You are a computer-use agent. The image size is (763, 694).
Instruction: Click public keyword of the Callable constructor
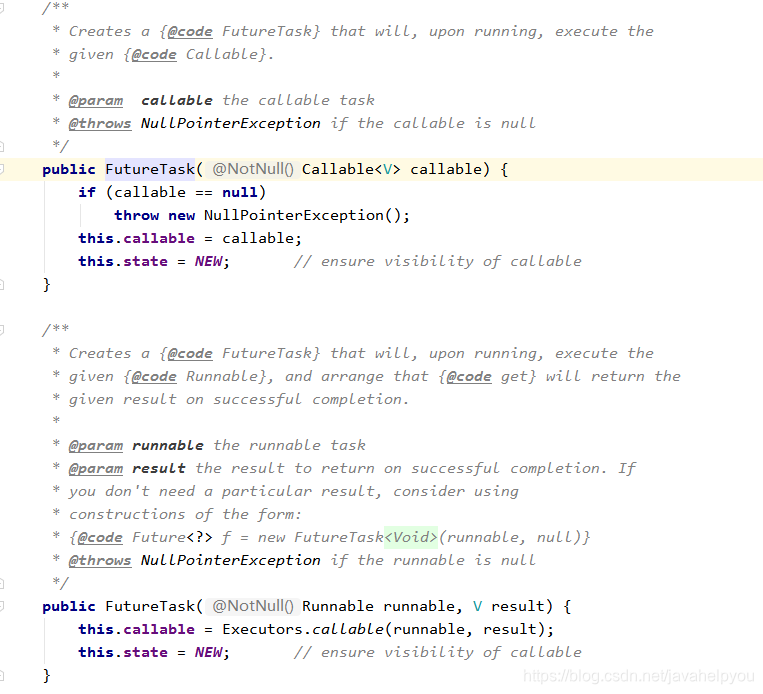coord(69,169)
